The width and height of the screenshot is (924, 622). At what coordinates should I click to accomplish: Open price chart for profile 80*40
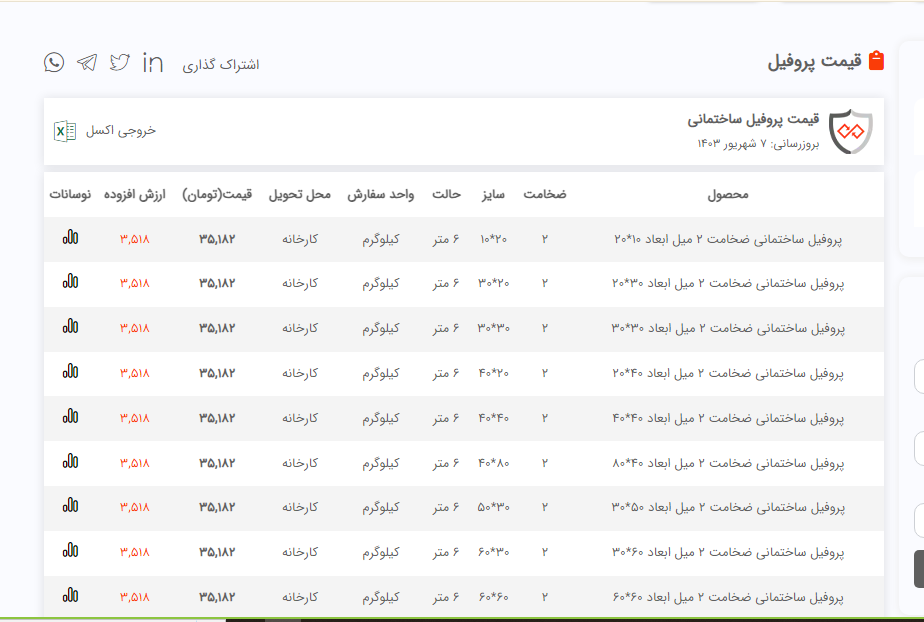[x=70, y=462]
